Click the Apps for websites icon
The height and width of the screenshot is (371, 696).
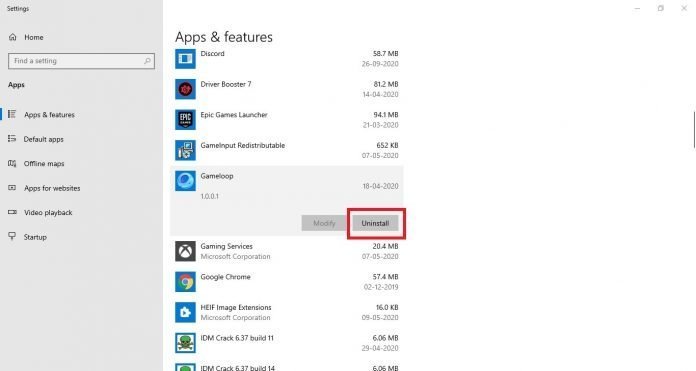click(x=12, y=188)
